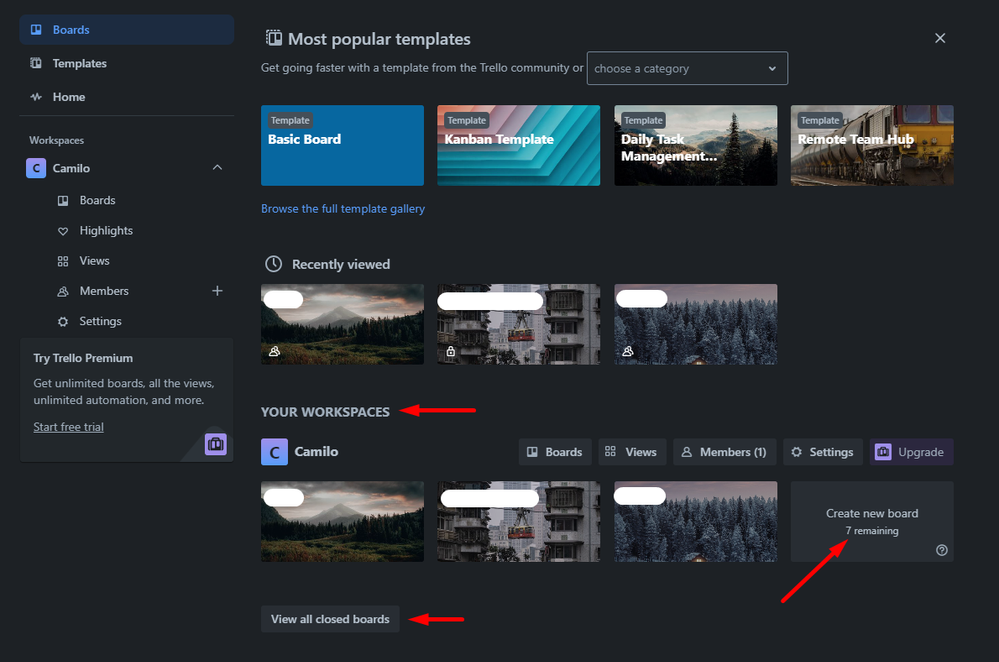Open the Basic Board template

pos(342,145)
